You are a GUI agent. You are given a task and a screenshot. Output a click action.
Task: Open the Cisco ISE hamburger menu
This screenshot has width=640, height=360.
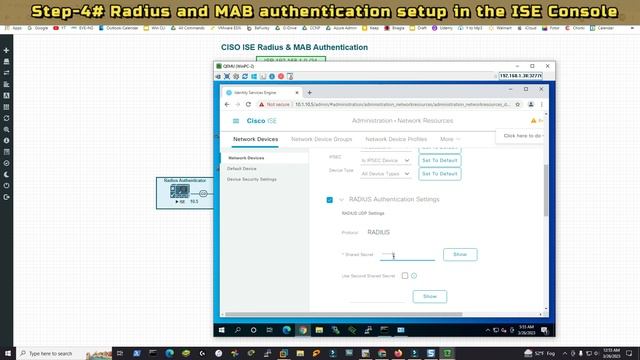click(x=236, y=121)
